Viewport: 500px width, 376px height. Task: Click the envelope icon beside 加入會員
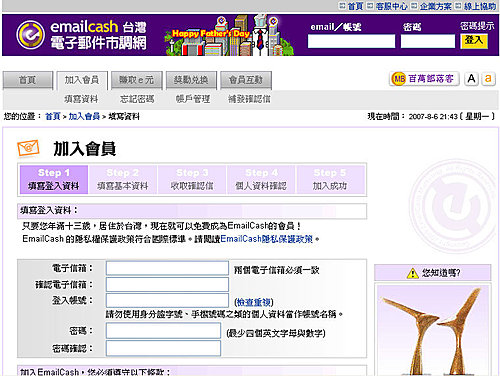(x=28, y=148)
